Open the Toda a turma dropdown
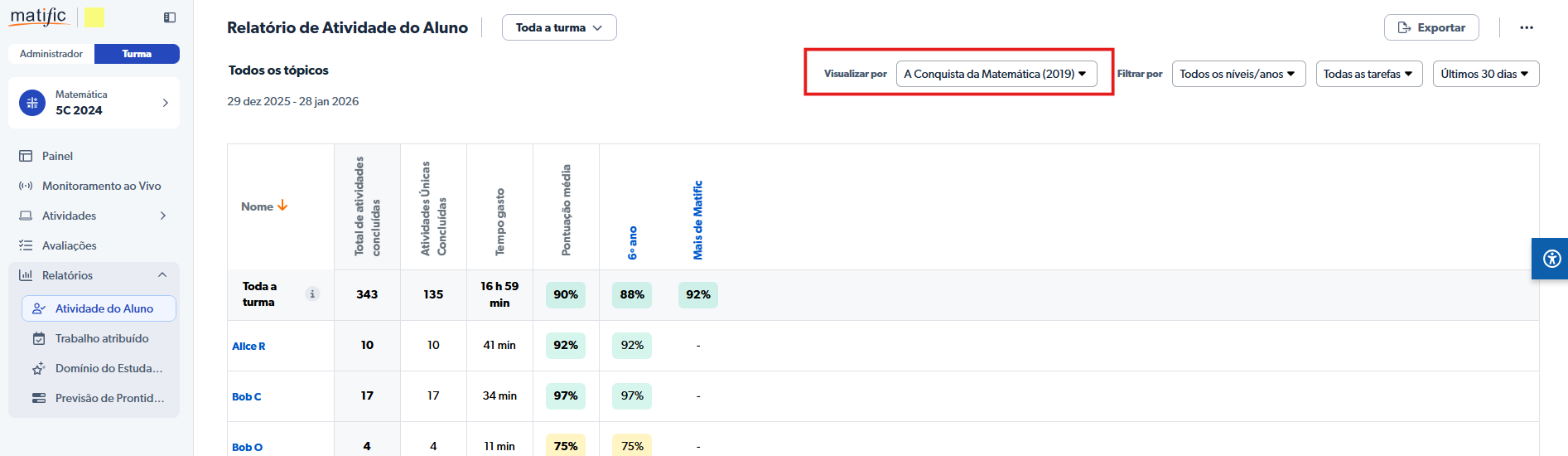Screen dimensions: 1568x456 click(x=559, y=27)
